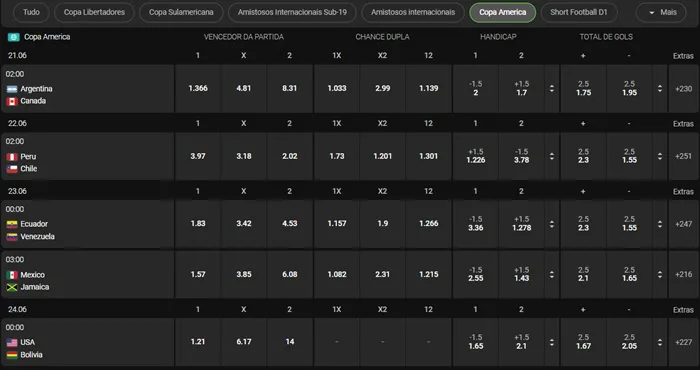Click the Copa America league icon
700x370 pixels.
tap(13, 37)
